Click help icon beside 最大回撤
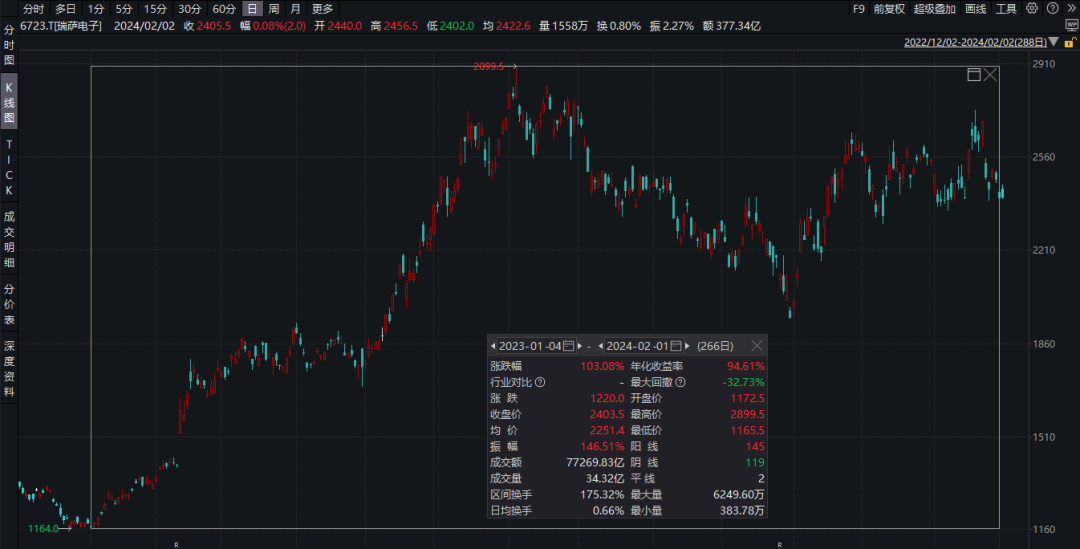 681,382
